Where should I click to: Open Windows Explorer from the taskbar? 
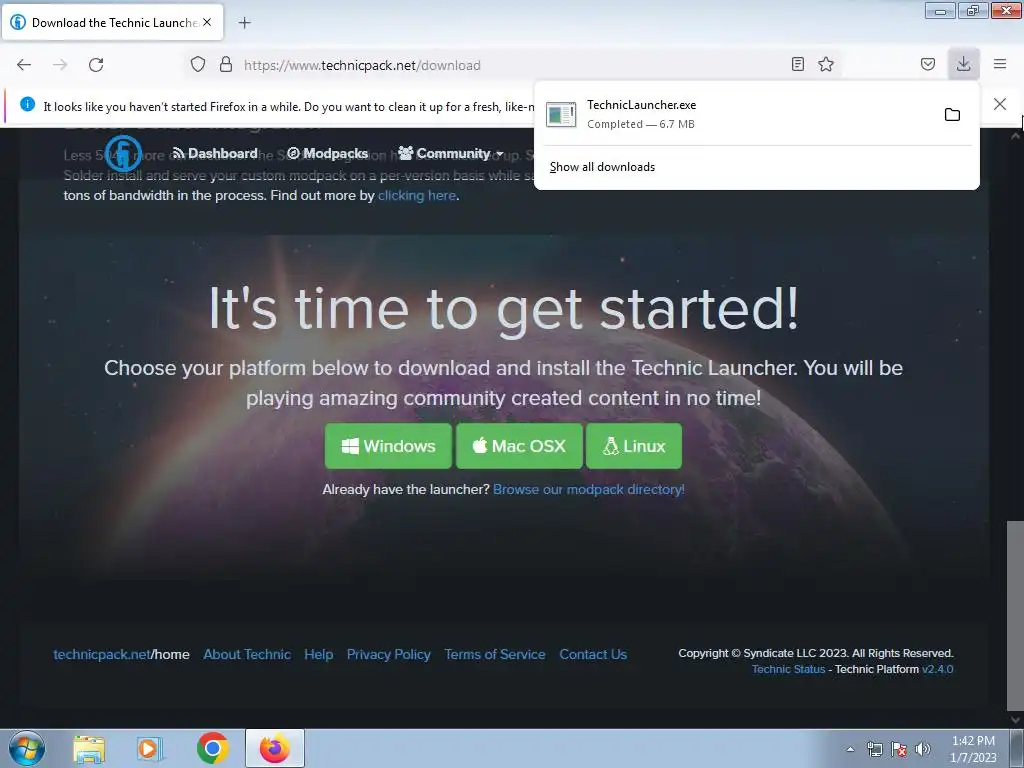click(89, 748)
